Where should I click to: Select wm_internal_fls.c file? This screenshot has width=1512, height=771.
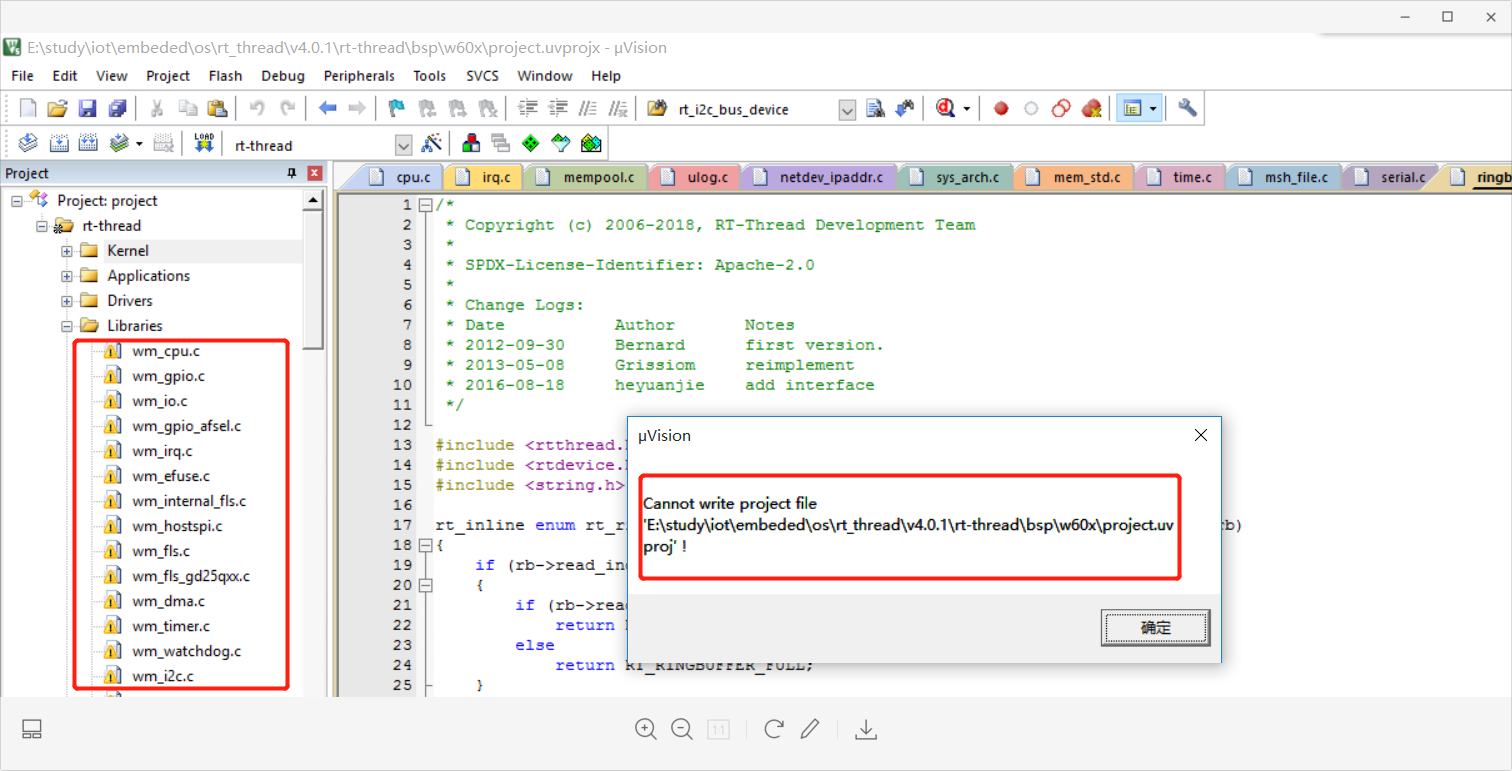189,501
